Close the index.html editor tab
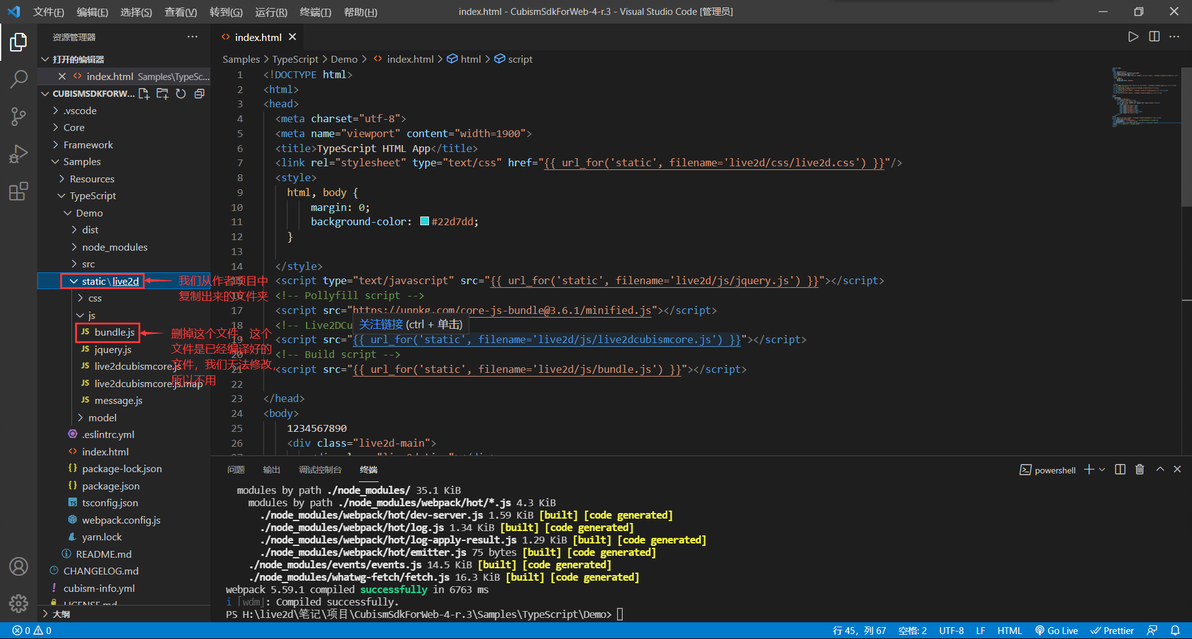 click(293, 36)
